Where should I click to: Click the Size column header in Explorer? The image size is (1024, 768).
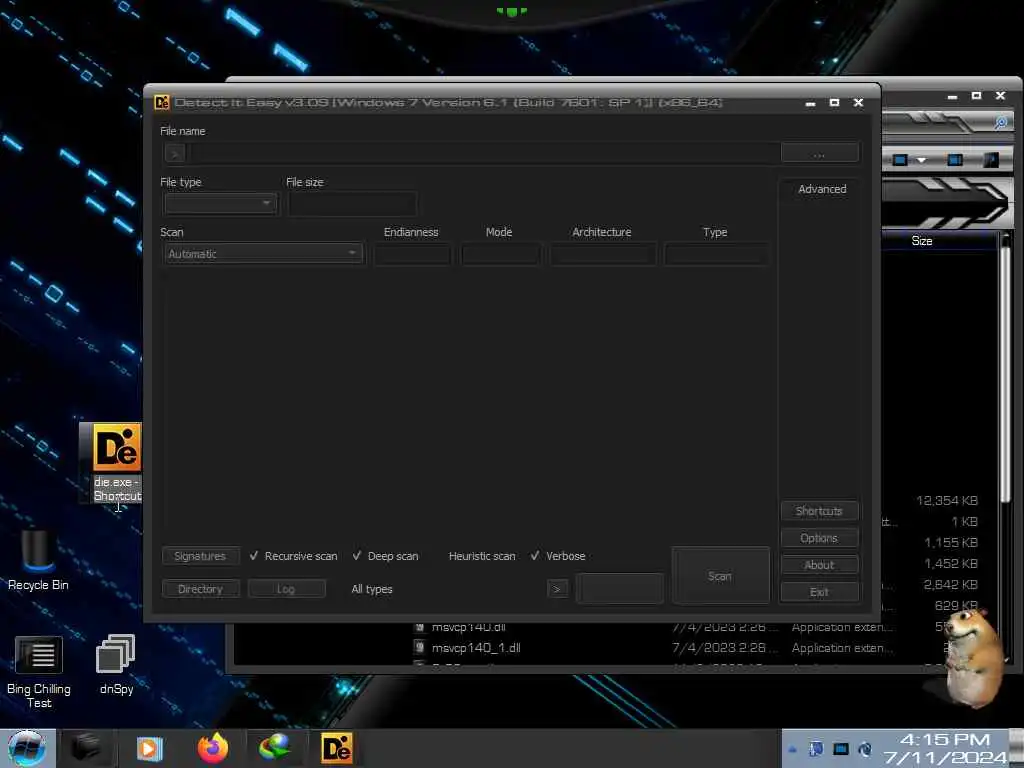coord(922,241)
